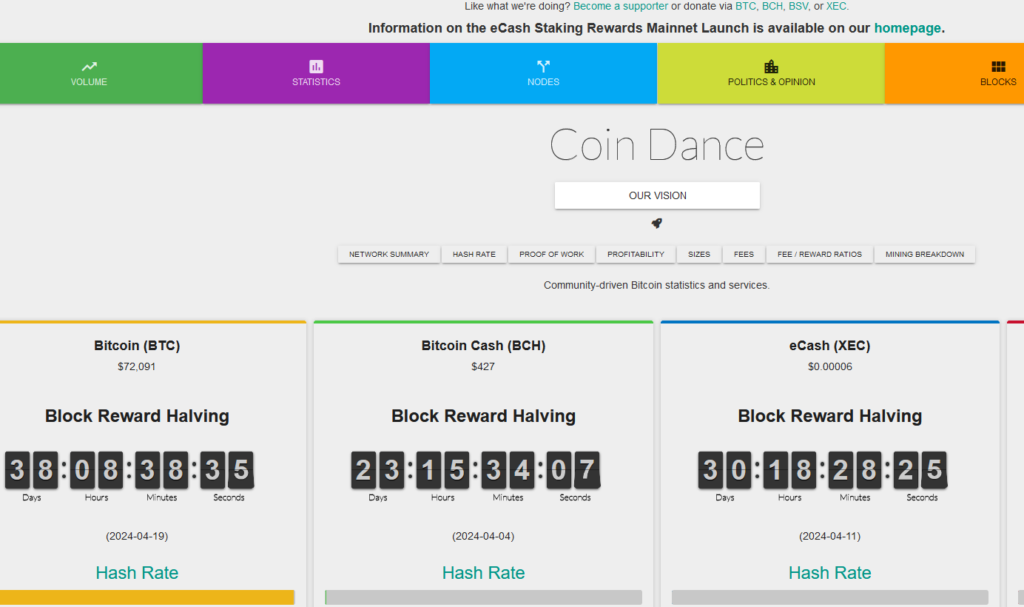The image size is (1024, 607).
Task: Click the small tag icon below Our Vision
Action: pyautogui.click(x=657, y=223)
